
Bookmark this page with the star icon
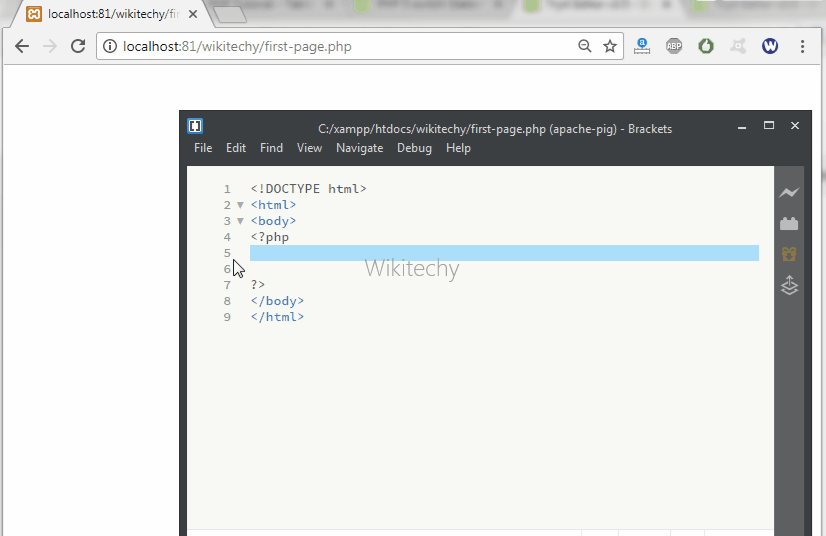pos(610,46)
